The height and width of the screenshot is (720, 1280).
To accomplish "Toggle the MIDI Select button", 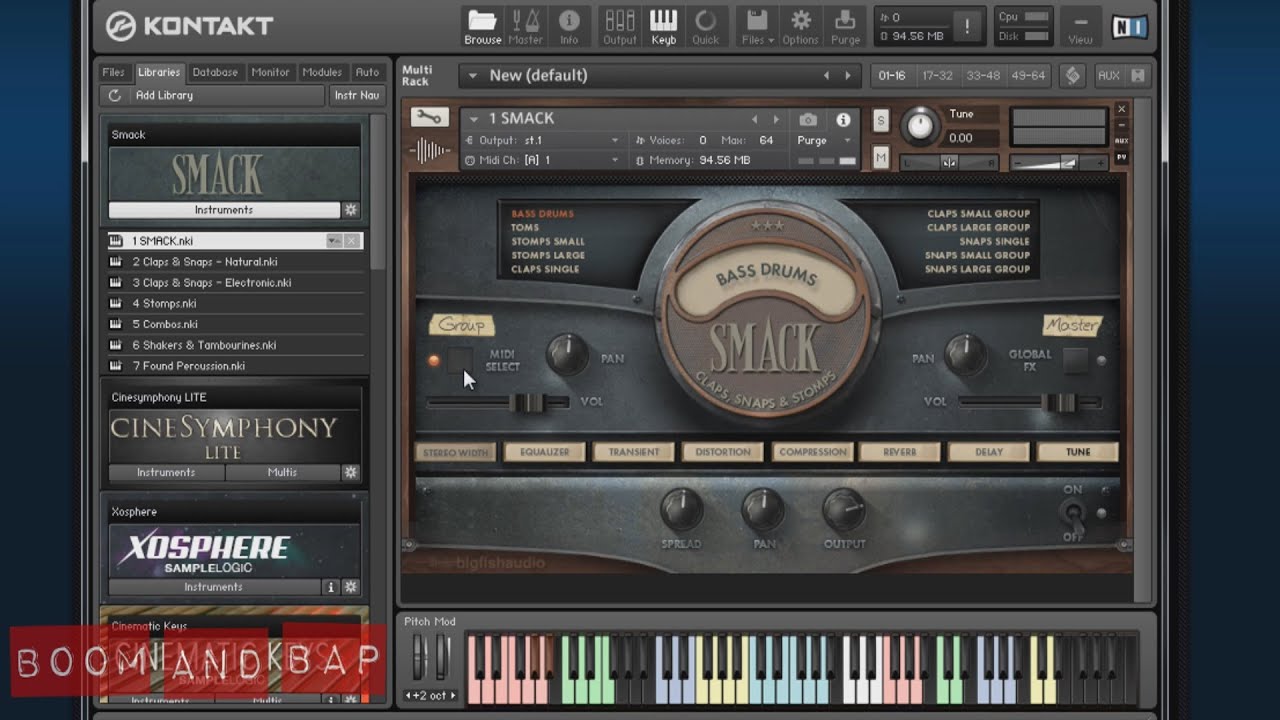I will [459, 360].
